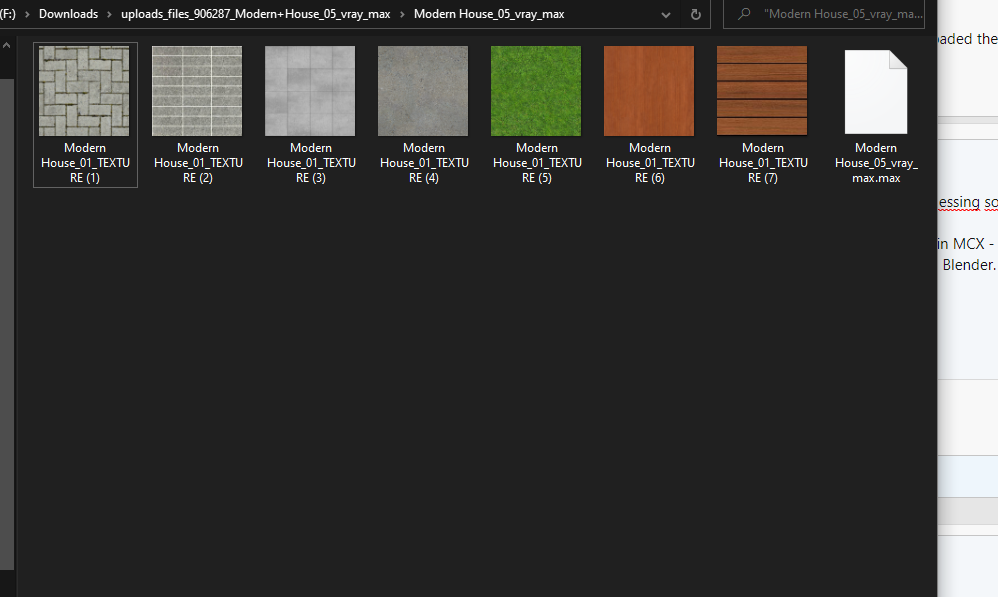Refresh the current folder view
Image resolution: width=998 pixels, height=597 pixels.
[x=696, y=14]
